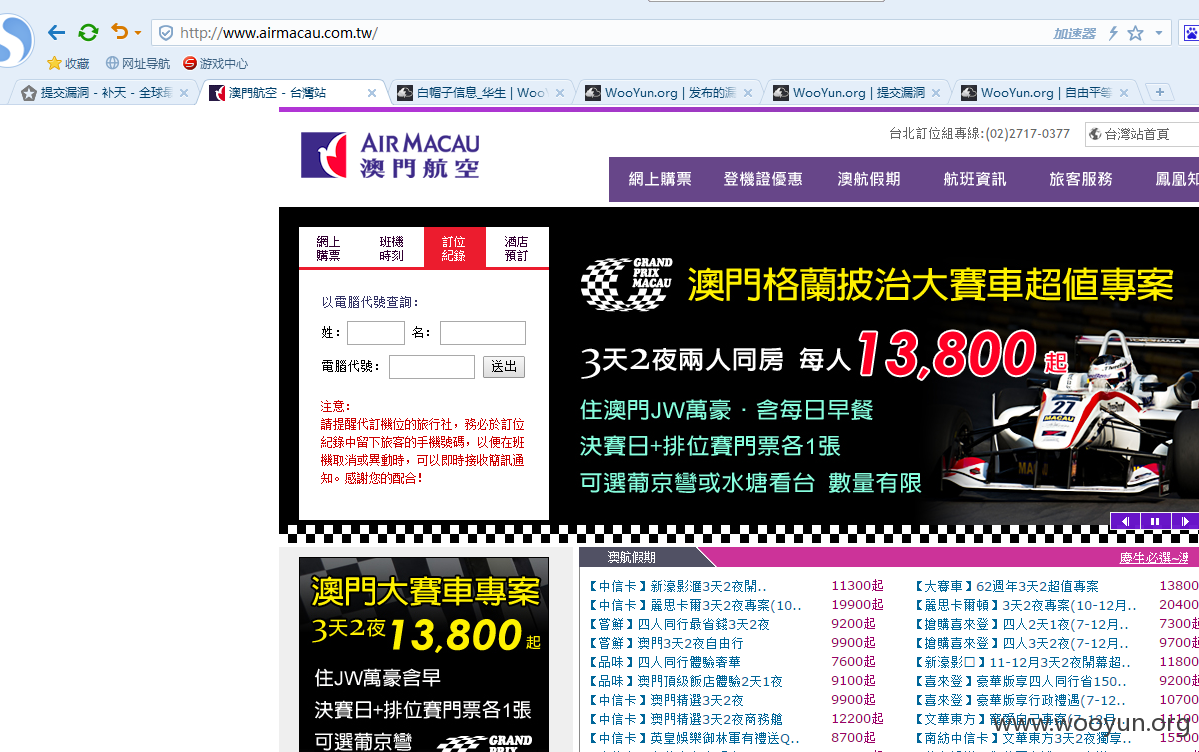Image resolution: width=1199 pixels, height=752 pixels.
Task: Open 澳航假期 navigation item
Action: tap(869, 179)
